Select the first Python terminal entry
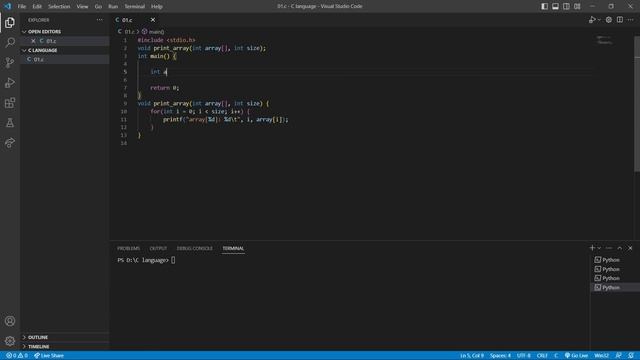Image resolution: width=640 pixels, height=360 pixels. (615, 260)
